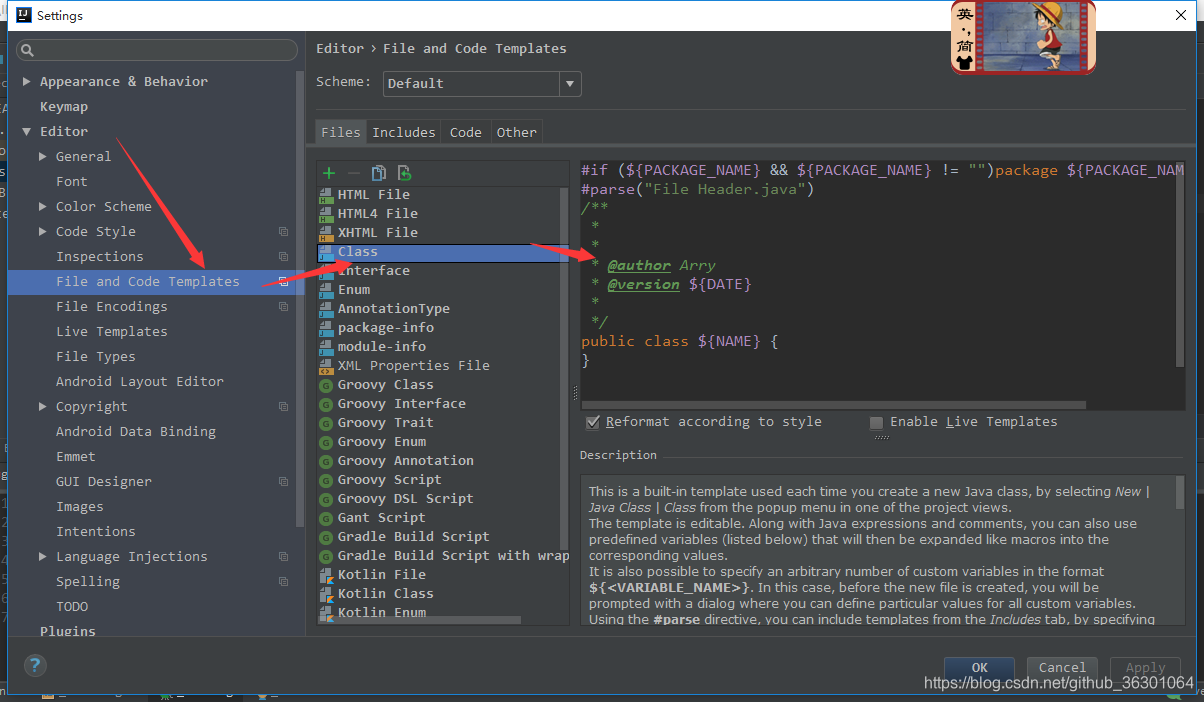Screen dimensions: 1204x702
Task: Click the Enum template icon
Action: tap(326, 290)
